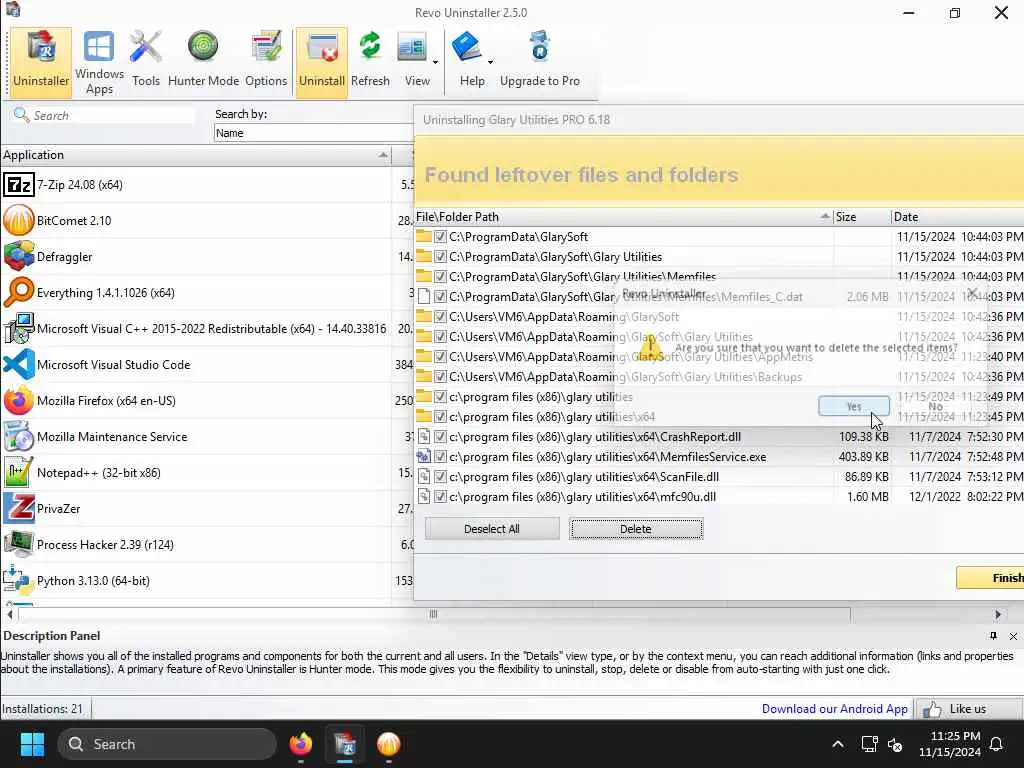Screen dimensions: 1024x768
Task: Open taskbar clock showing 11:25 PM
Action: pyautogui.click(x=950, y=744)
